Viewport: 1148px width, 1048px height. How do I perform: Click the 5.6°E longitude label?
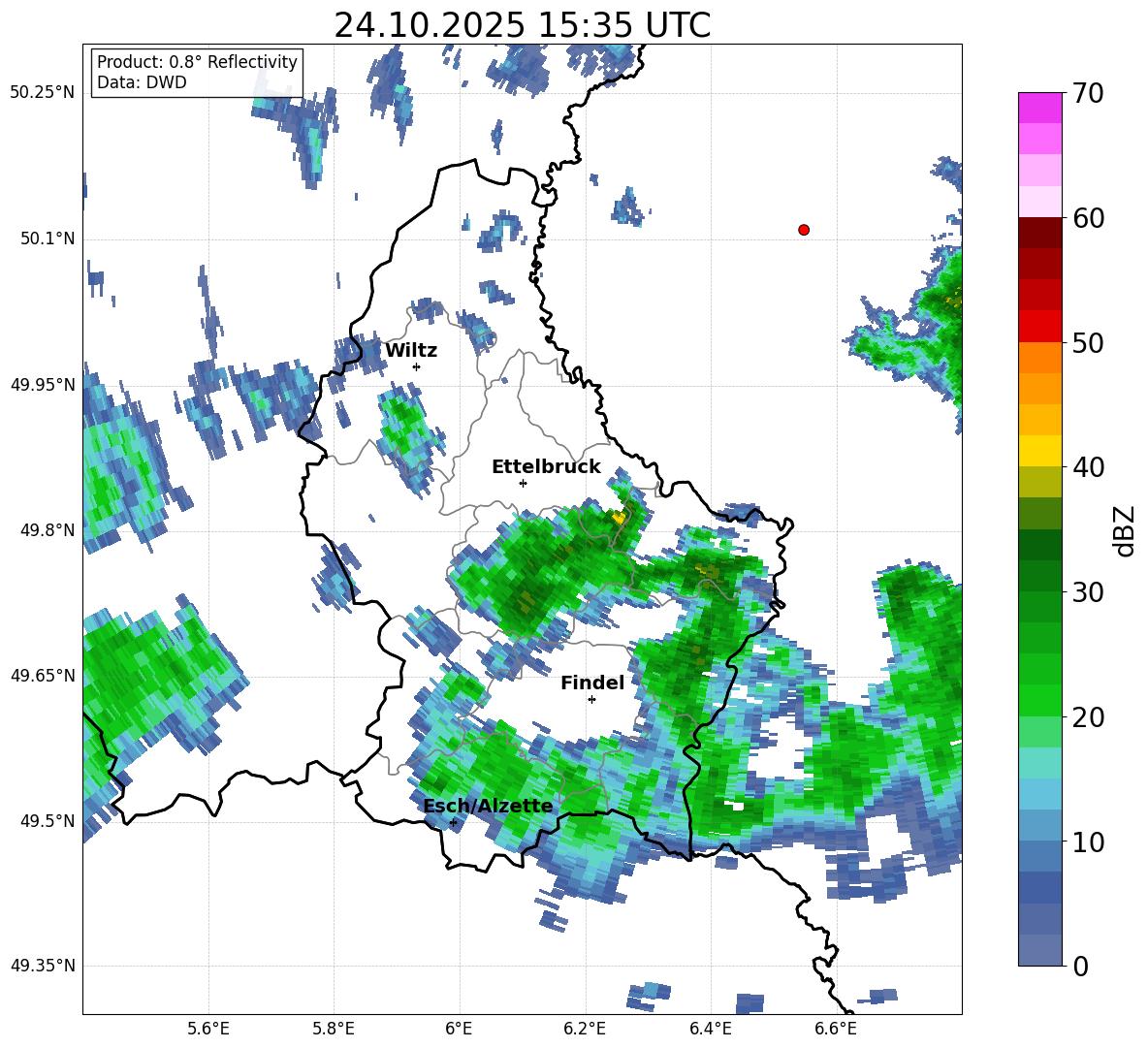pyautogui.click(x=208, y=1029)
